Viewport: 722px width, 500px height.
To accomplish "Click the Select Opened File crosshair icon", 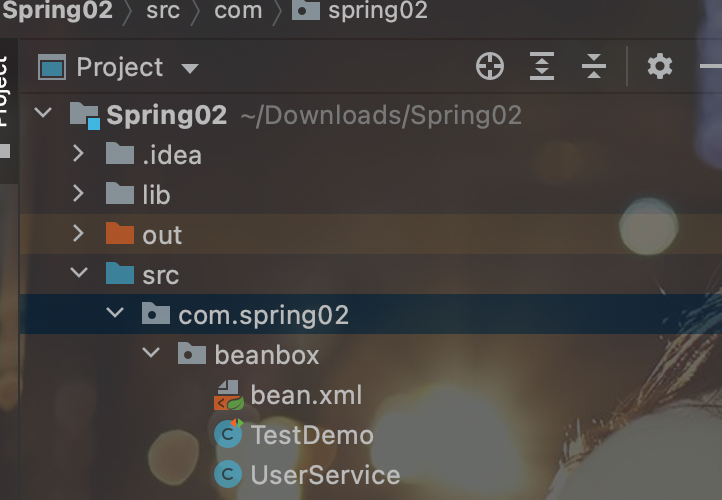I will (490, 66).
